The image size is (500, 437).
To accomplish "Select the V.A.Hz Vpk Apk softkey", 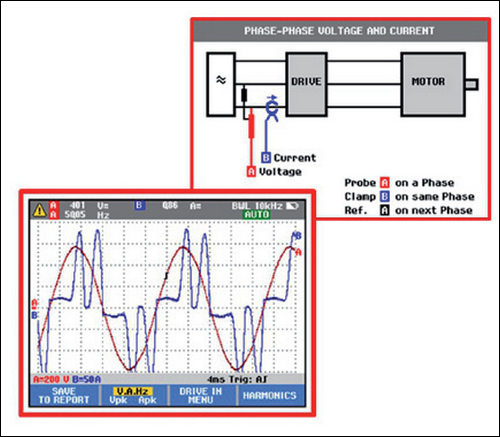I will pos(133,396).
